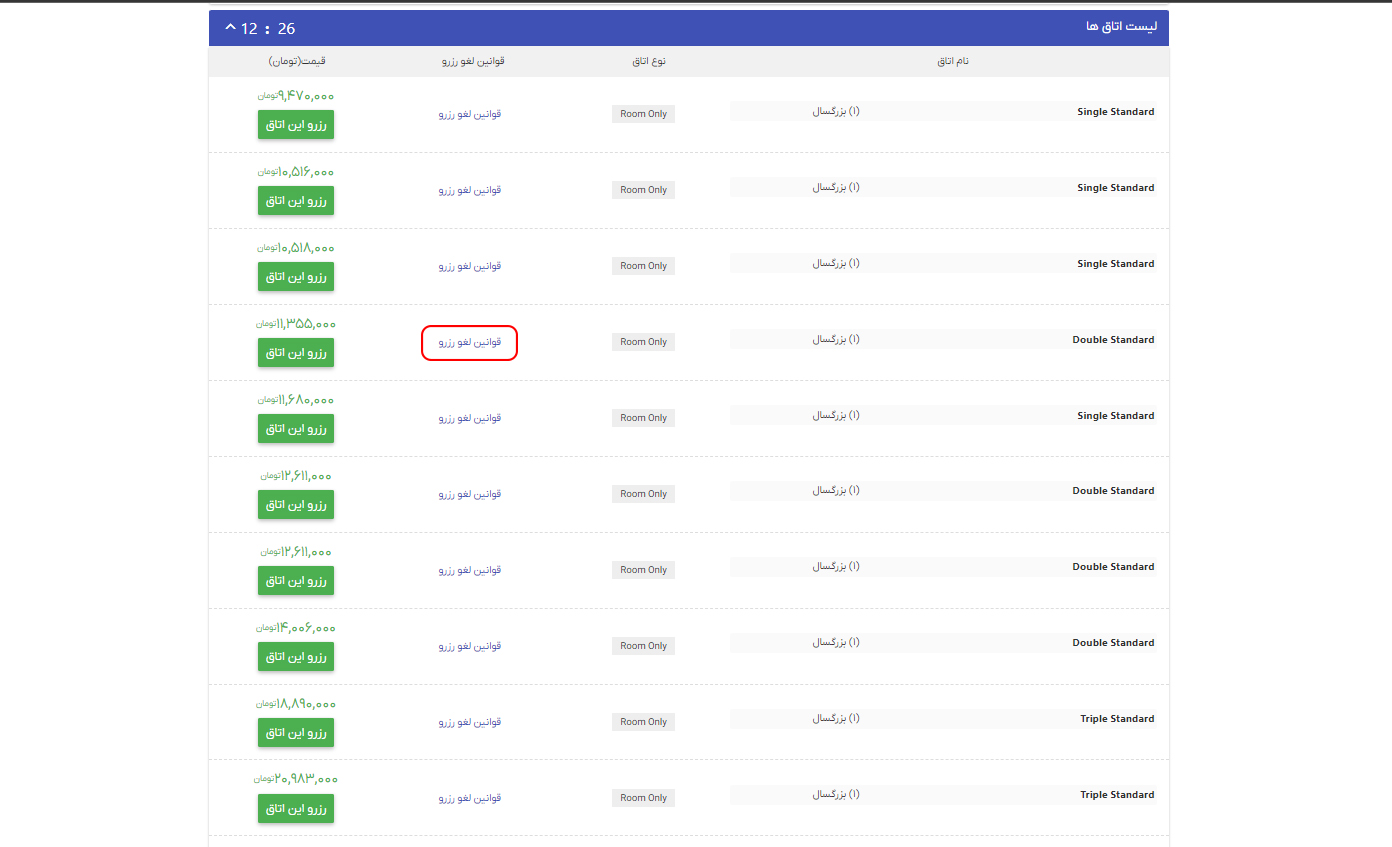This screenshot has width=1392, height=847.
Task: Click the لیست اتاق ها panel title
Action: tap(1120, 27)
